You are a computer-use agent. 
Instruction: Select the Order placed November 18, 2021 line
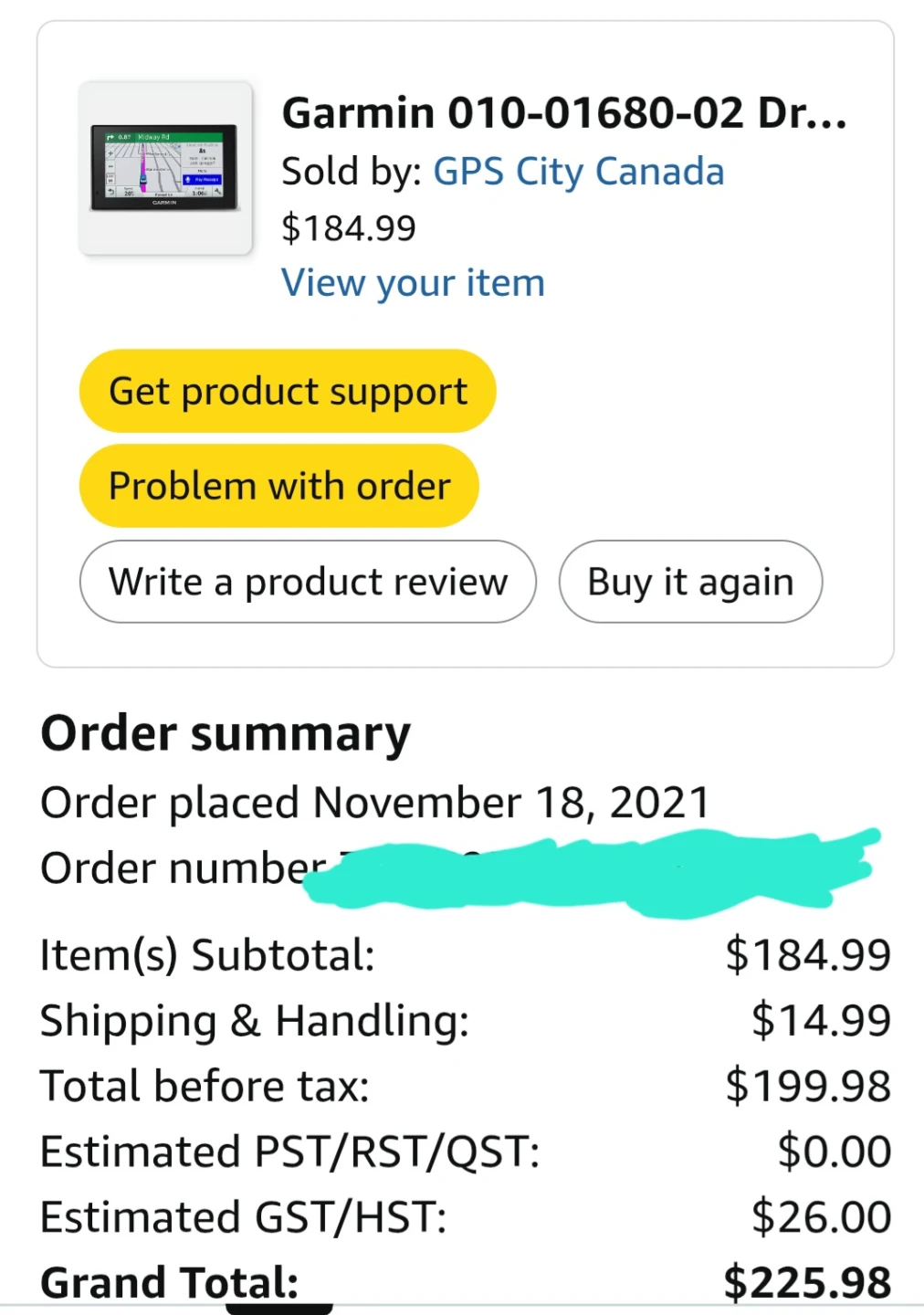[375, 803]
